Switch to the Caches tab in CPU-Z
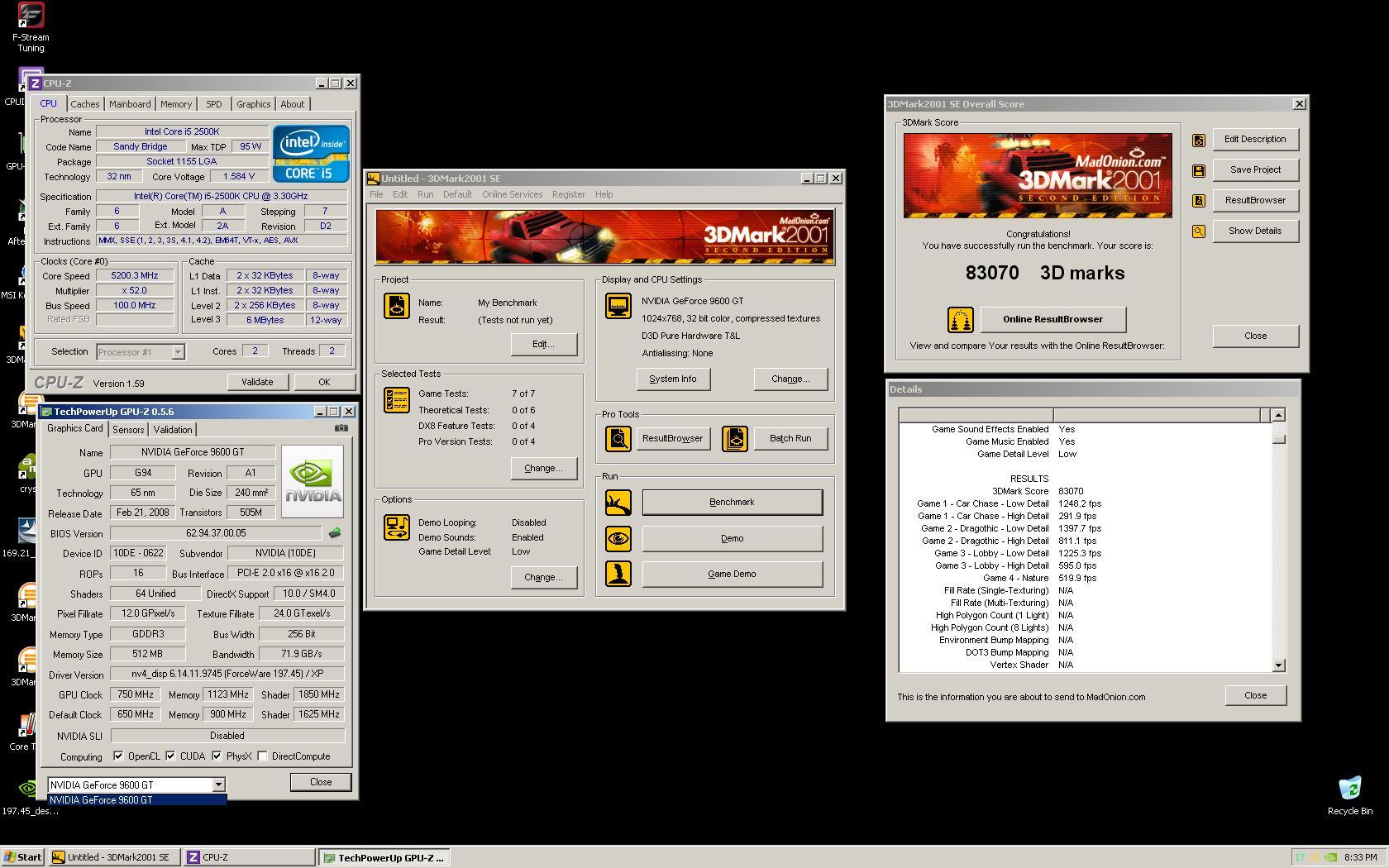This screenshot has width=1389, height=868. (84, 104)
